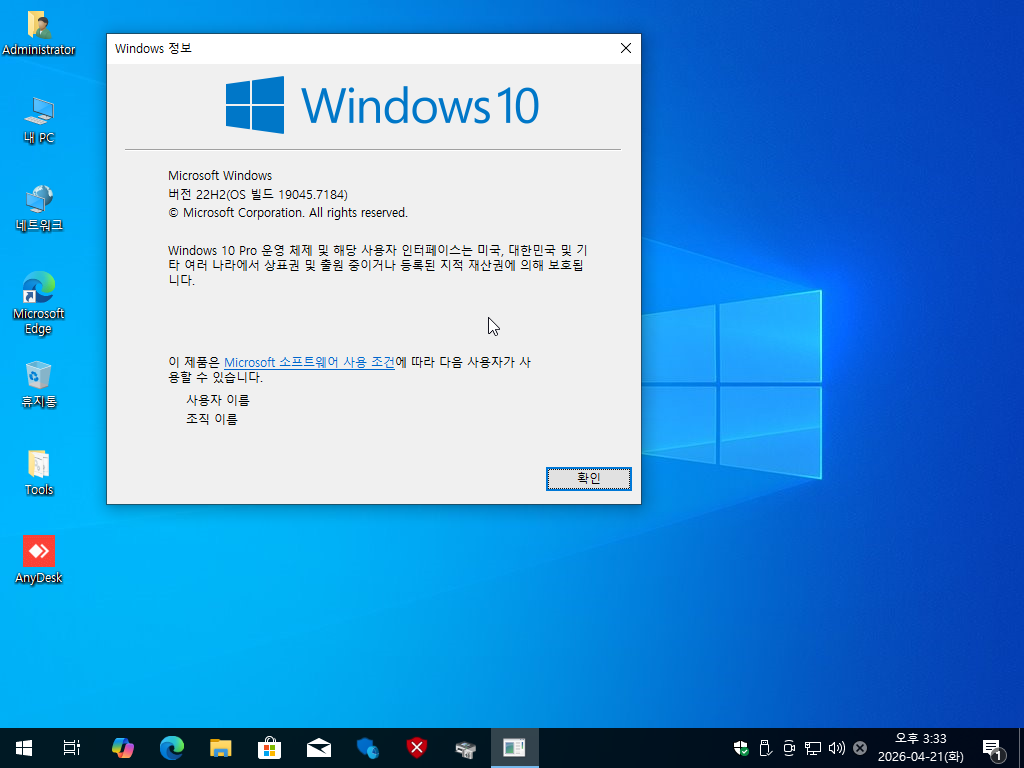The height and width of the screenshot is (768, 1024).
Task: Click the Microsoft Corporation copyright line
Action: (288, 213)
